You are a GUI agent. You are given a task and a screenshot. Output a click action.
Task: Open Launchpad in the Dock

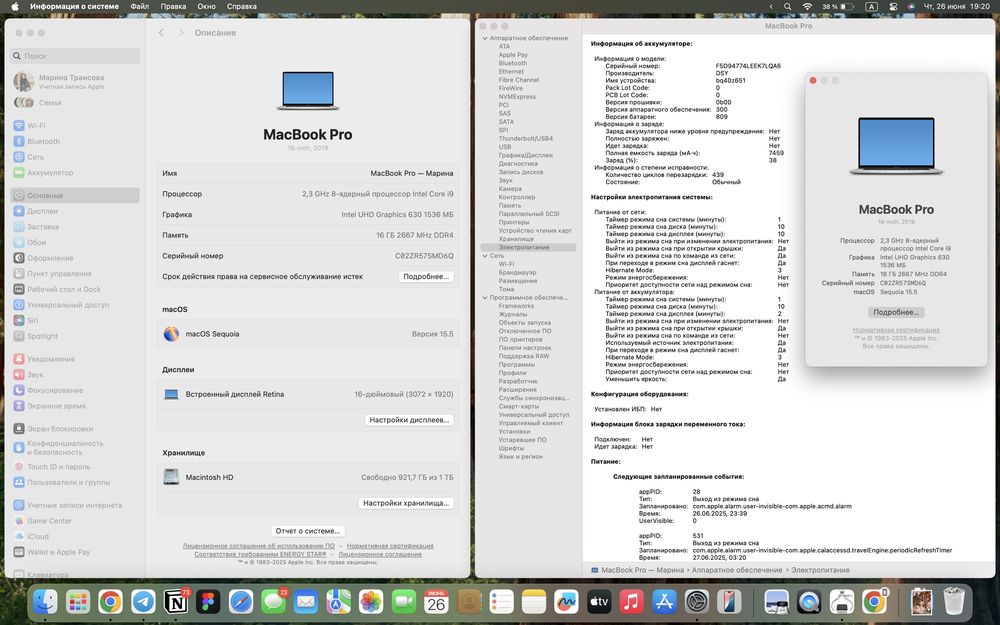(x=78, y=601)
